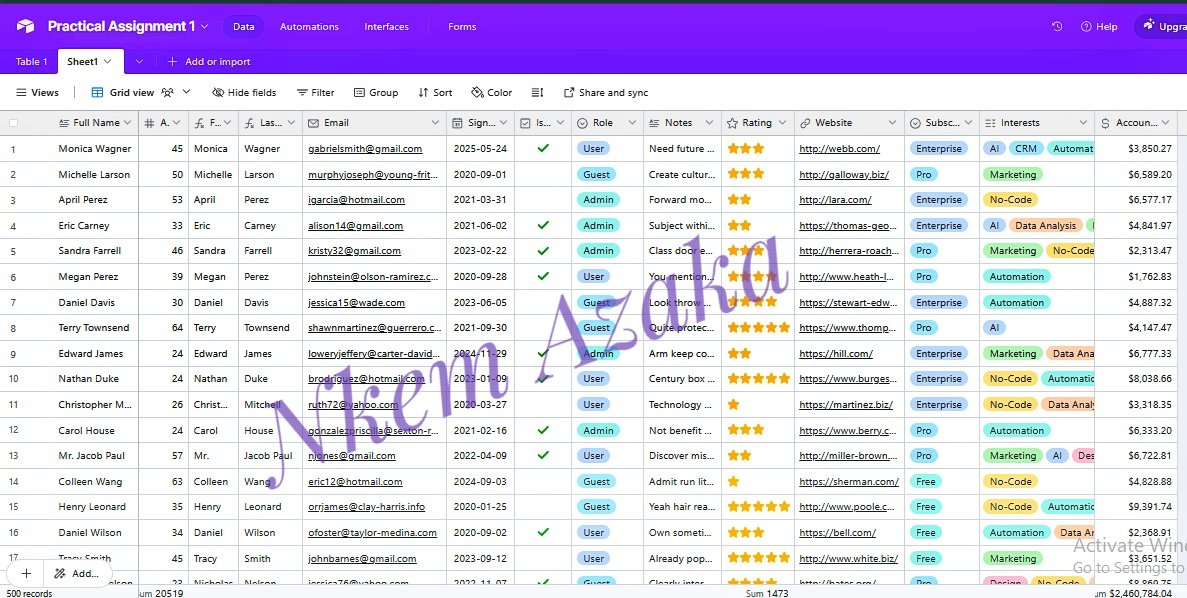The image size is (1187, 598).
Task: Open the https://bell.com/ website link
Action: point(837,533)
